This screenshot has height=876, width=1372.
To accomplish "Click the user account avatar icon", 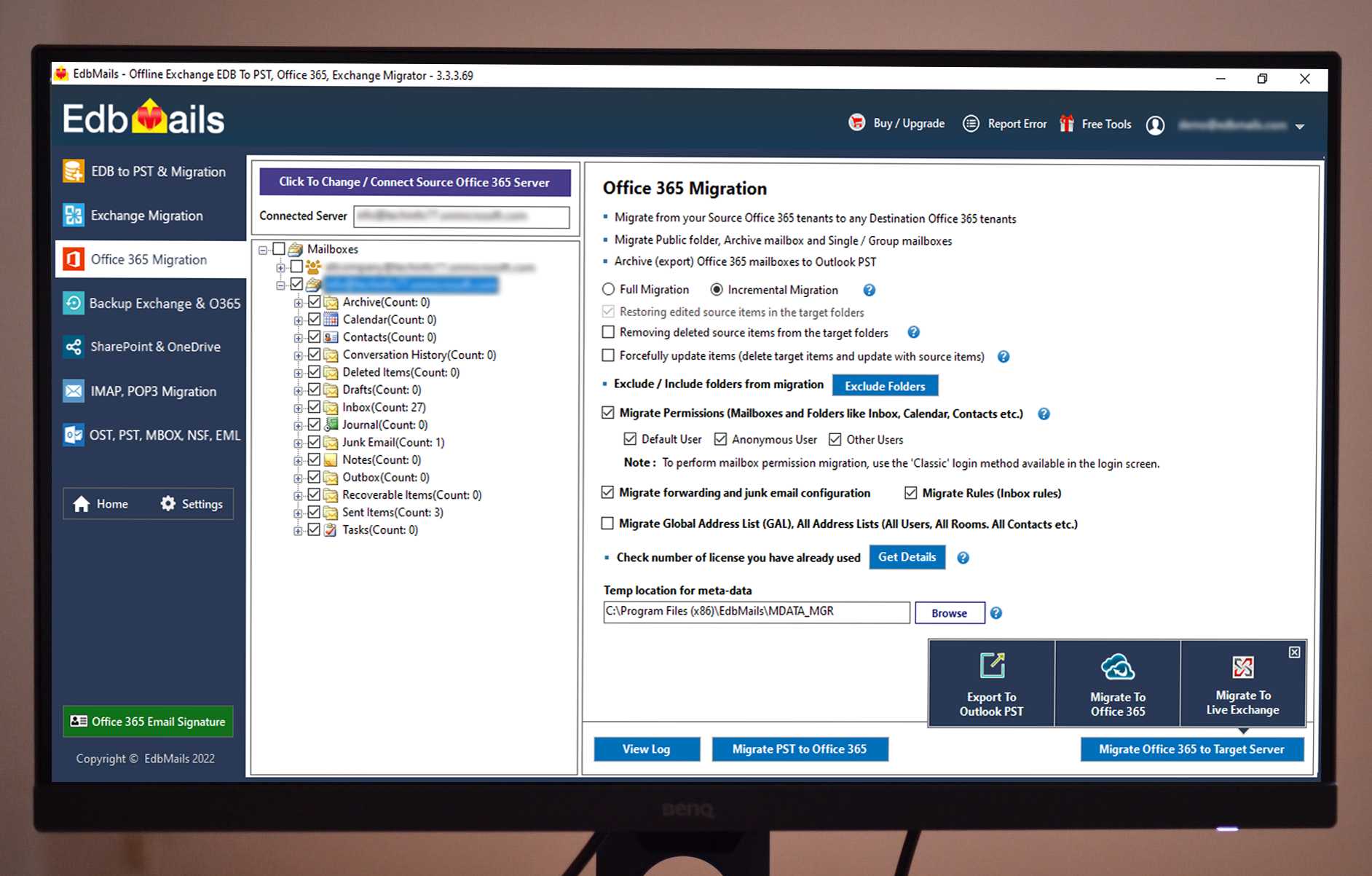I will 1155,125.
